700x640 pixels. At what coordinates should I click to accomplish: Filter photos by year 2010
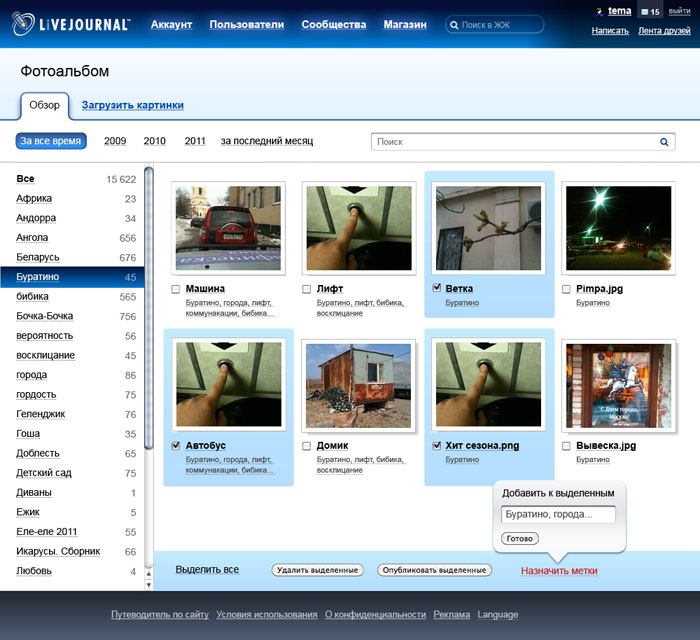tap(154, 141)
